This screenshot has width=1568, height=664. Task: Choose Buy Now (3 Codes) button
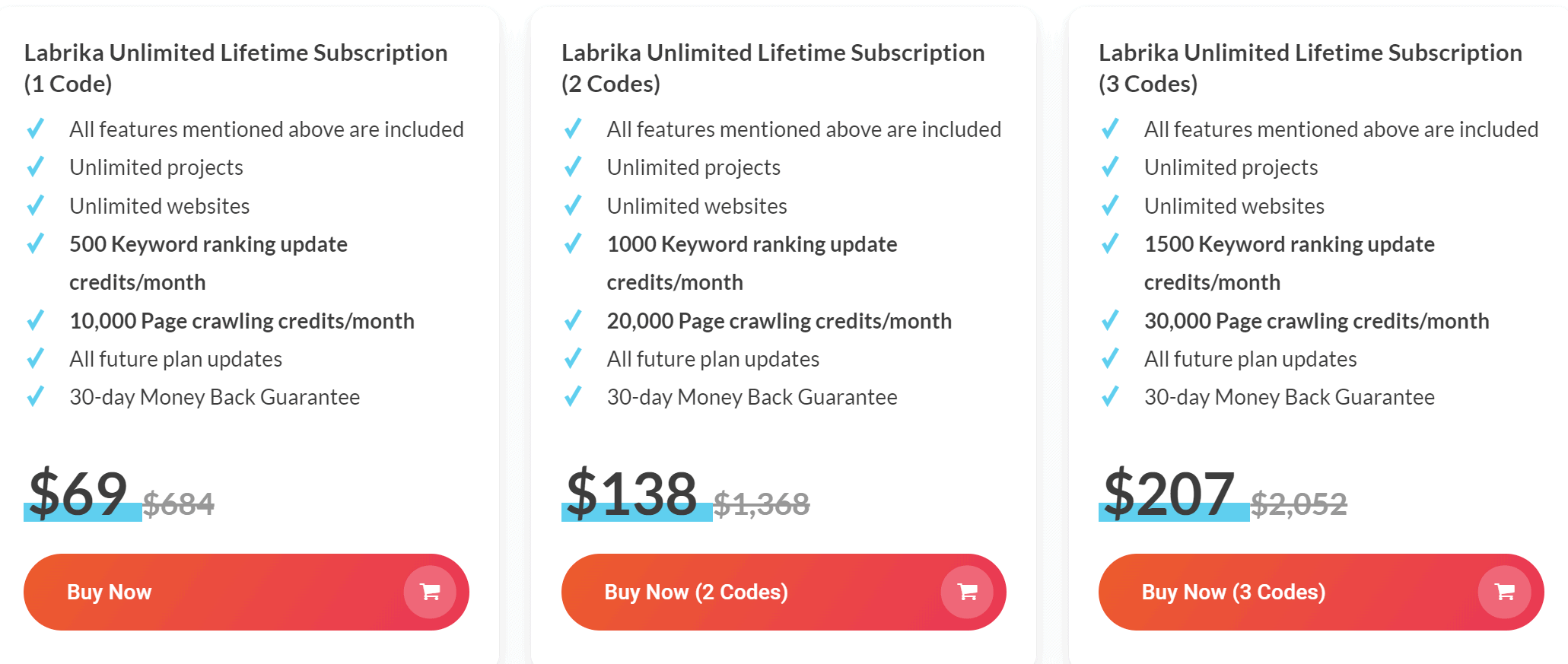coord(1322,592)
